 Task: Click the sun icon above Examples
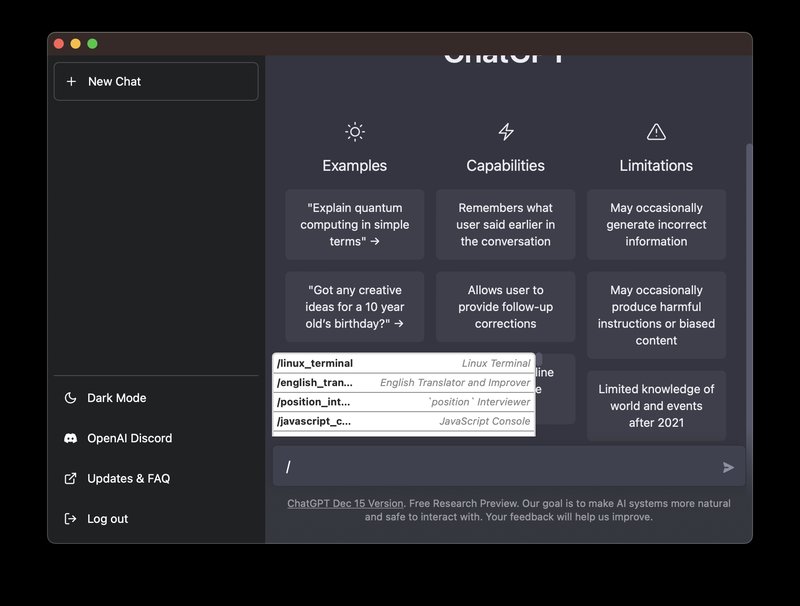coord(355,132)
